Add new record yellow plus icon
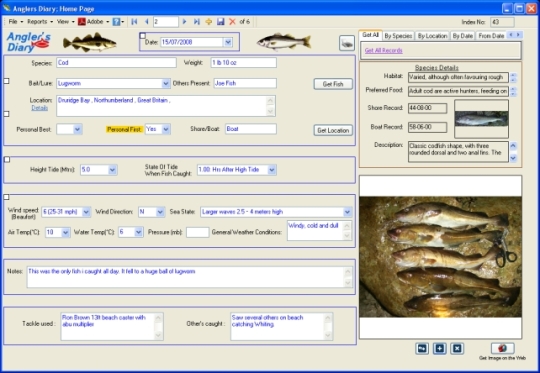 coord(208,22)
